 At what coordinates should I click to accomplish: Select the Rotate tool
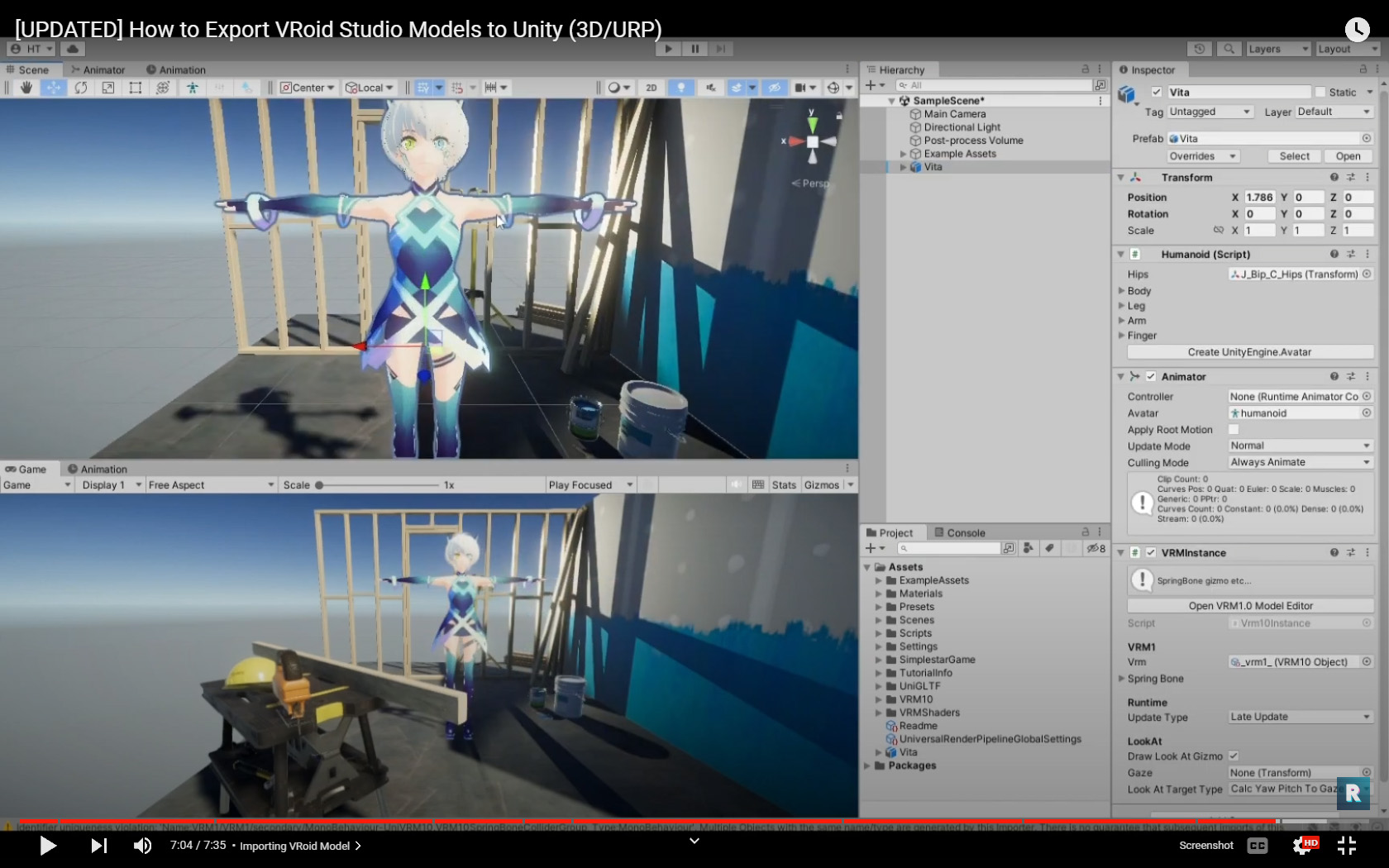[x=81, y=88]
